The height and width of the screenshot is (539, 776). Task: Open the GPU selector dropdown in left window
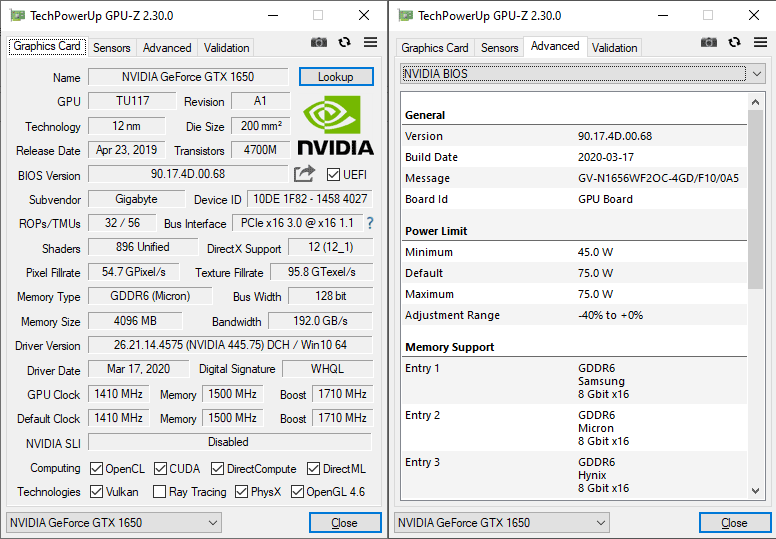pos(114,523)
